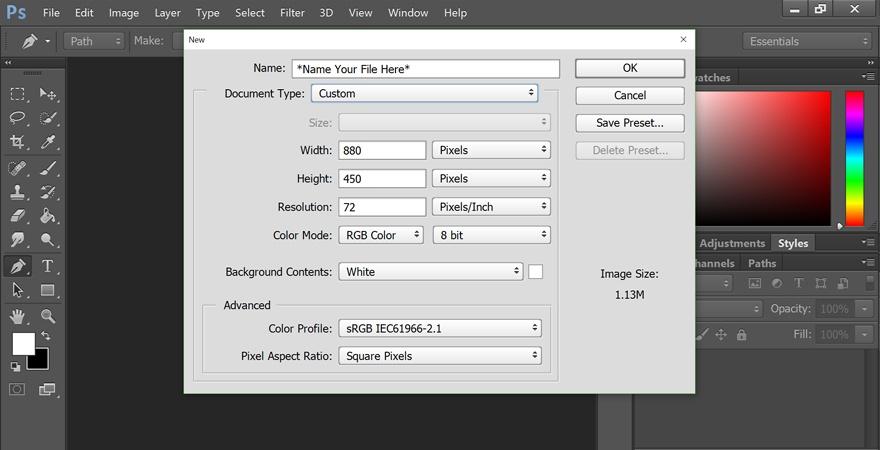The image size is (880, 450).
Task: Choose the Crop tool
Action: 18,143
